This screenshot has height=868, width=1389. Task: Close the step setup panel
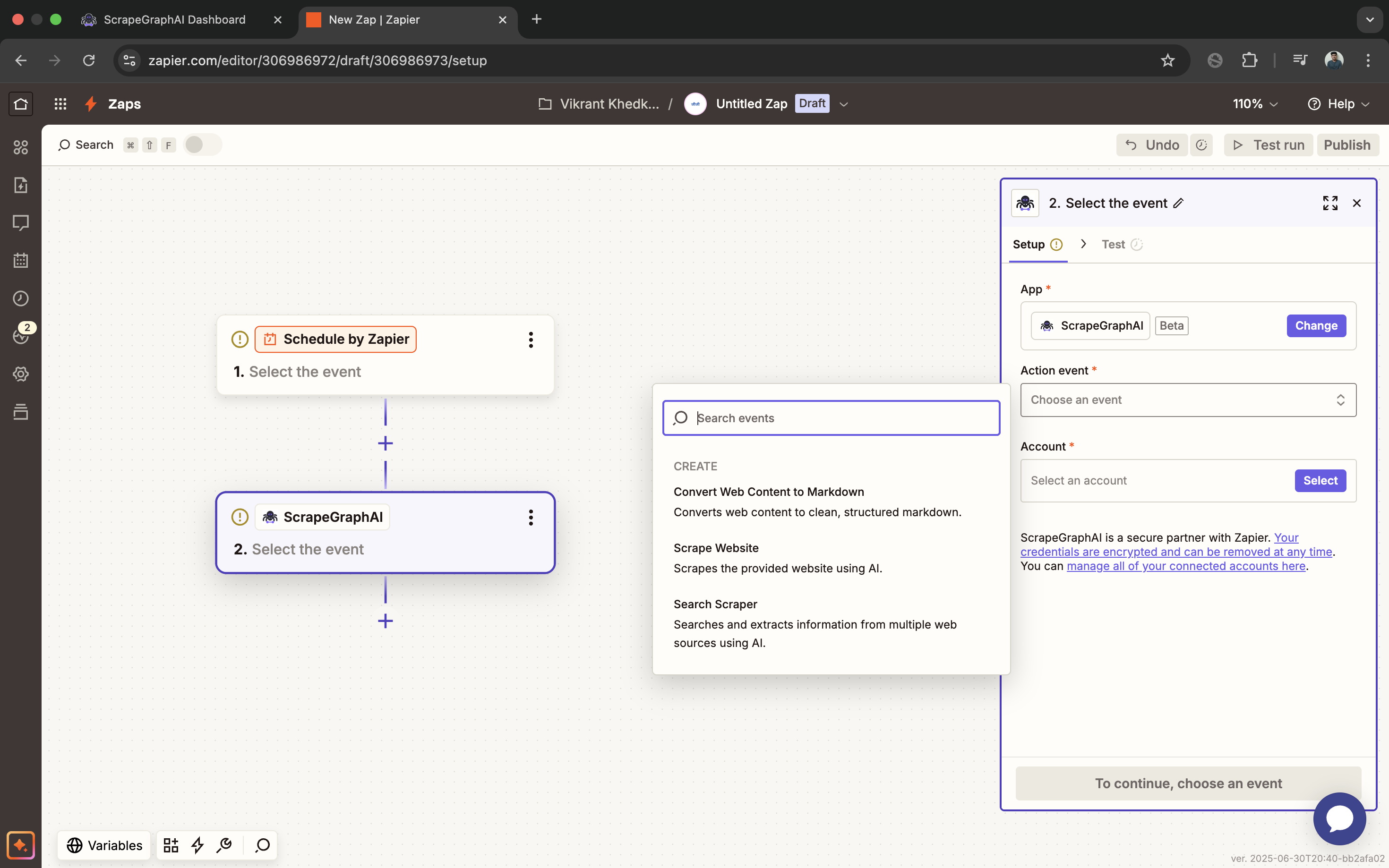coord(1357,203)
